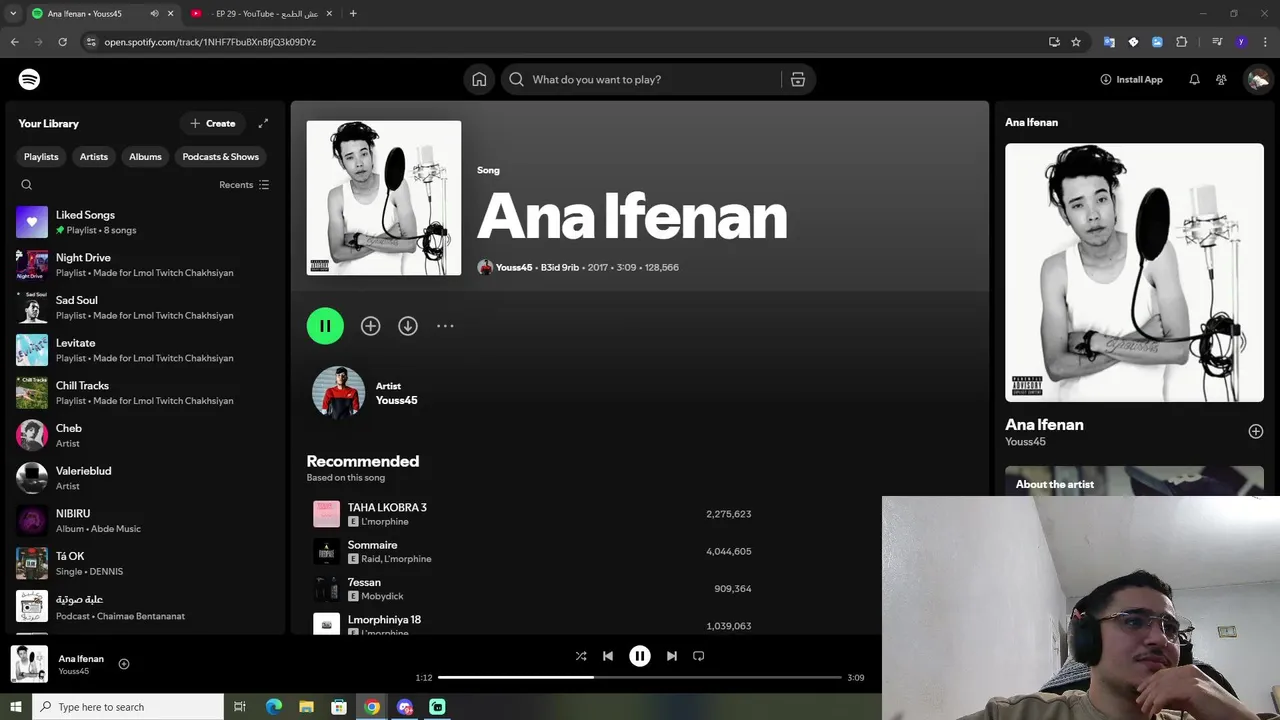The image size is (1280, 720).
Task: Go to Spotify Home icon
Action: pos(479,79)
